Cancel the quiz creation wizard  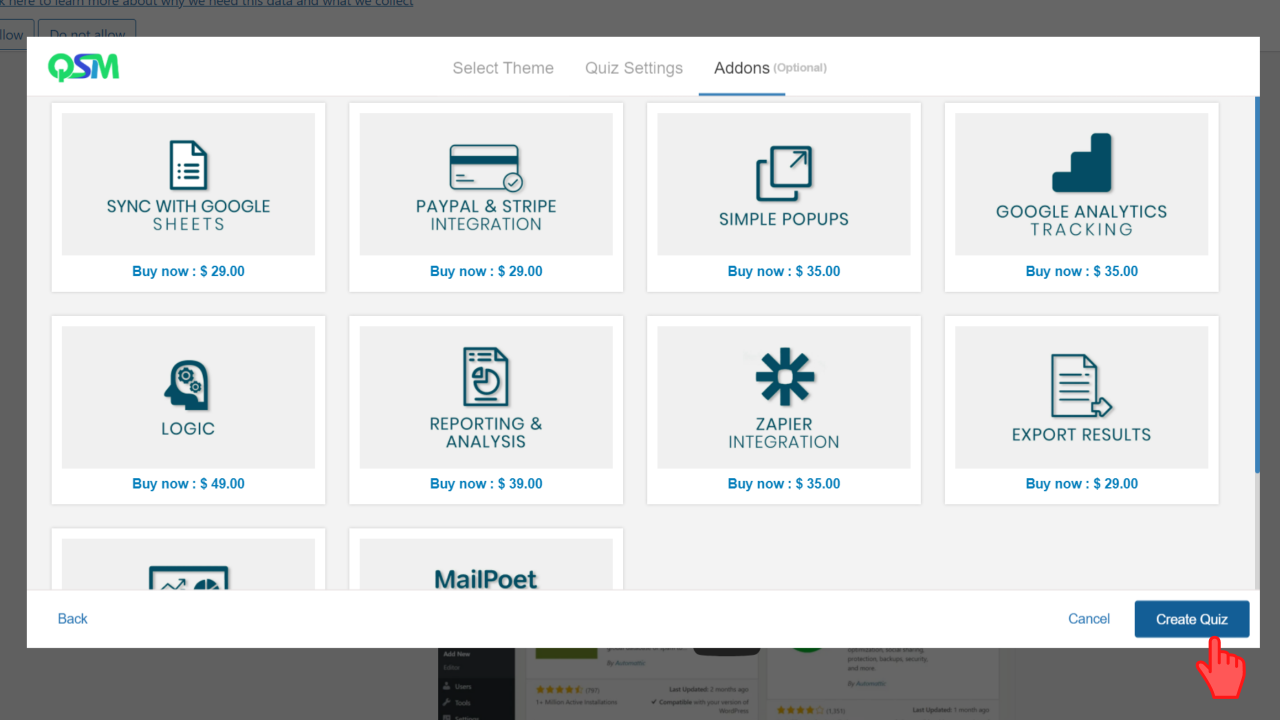coord(1089,619)
